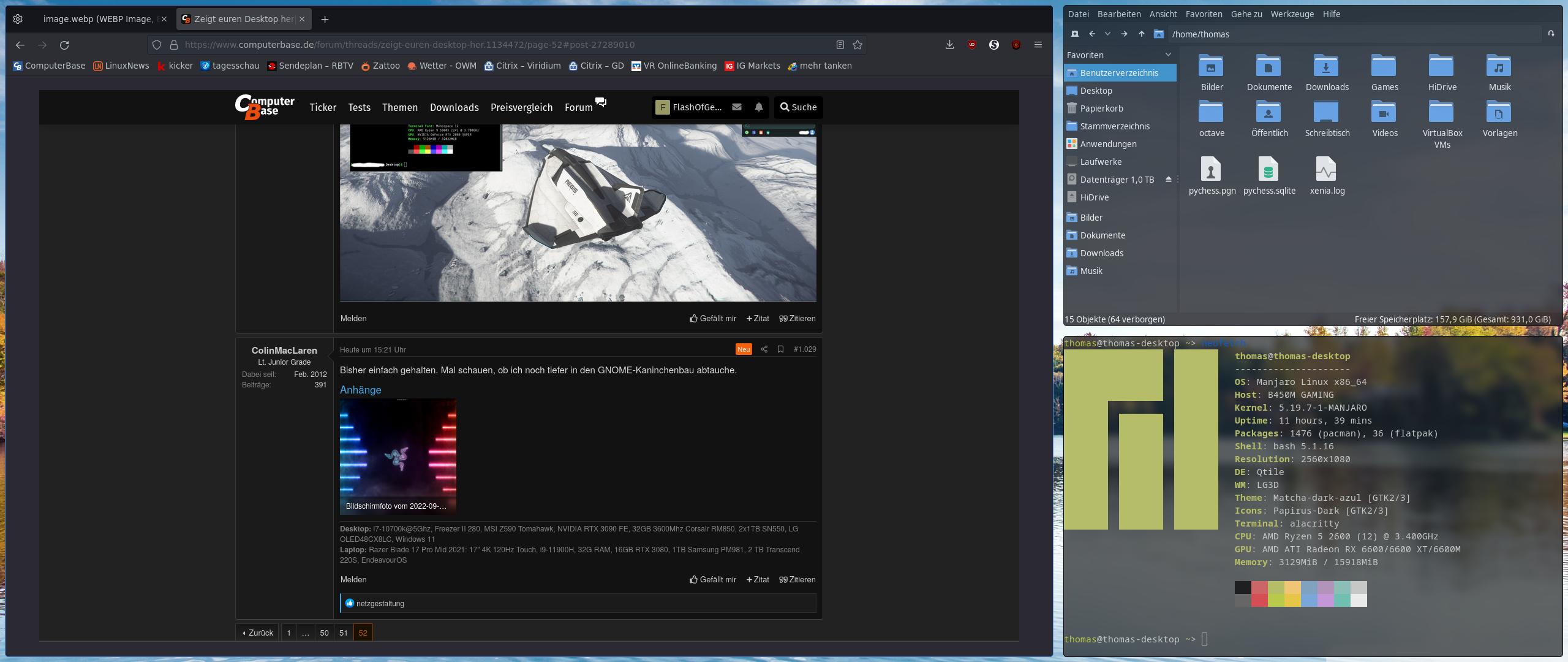Image resolution: width=1568 pixels, height=662 pixels.
Task: Bookmark this page with the star icon
Action: point(858,45)
